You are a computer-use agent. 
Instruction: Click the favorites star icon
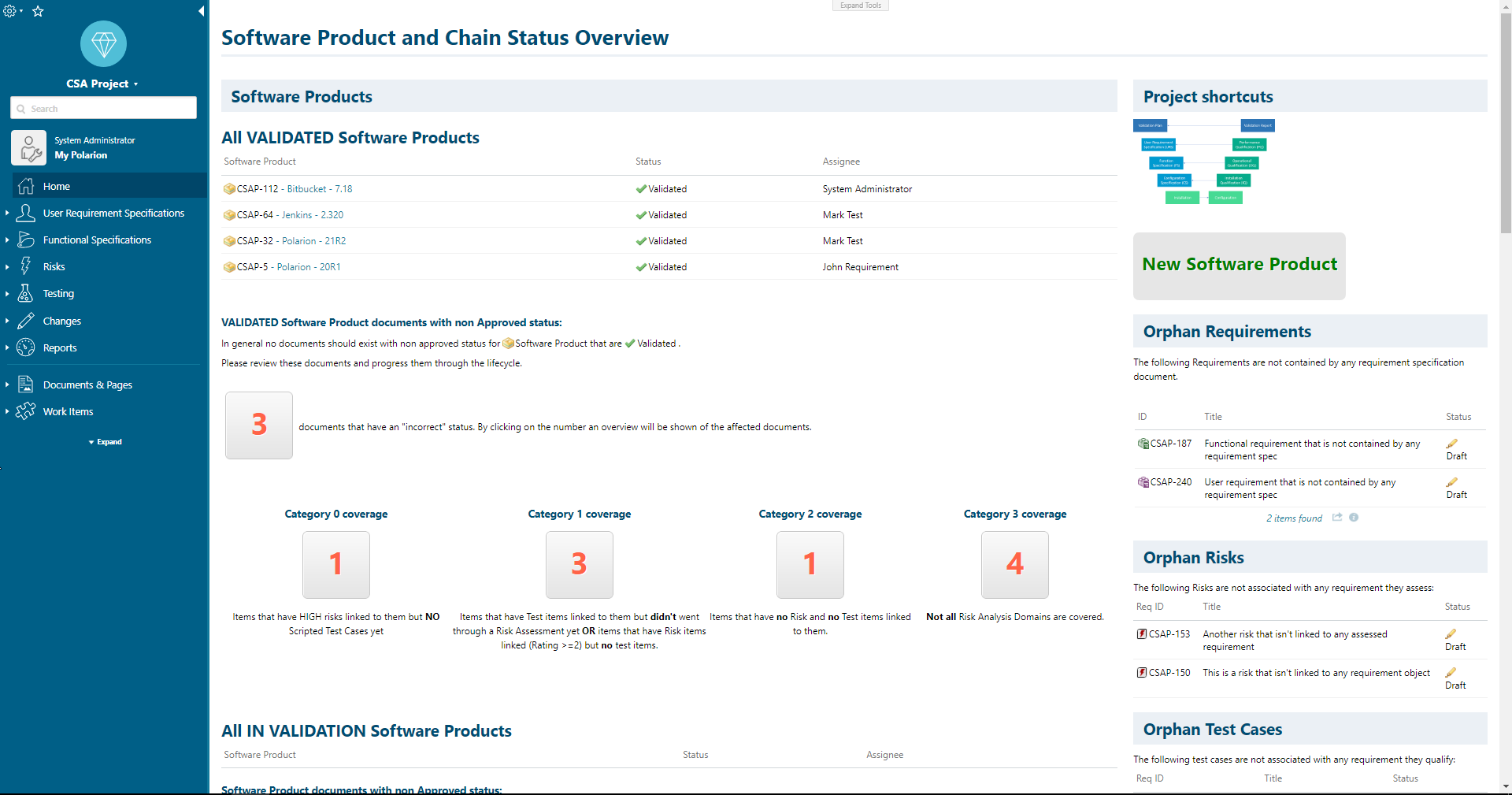coord(38,11)
